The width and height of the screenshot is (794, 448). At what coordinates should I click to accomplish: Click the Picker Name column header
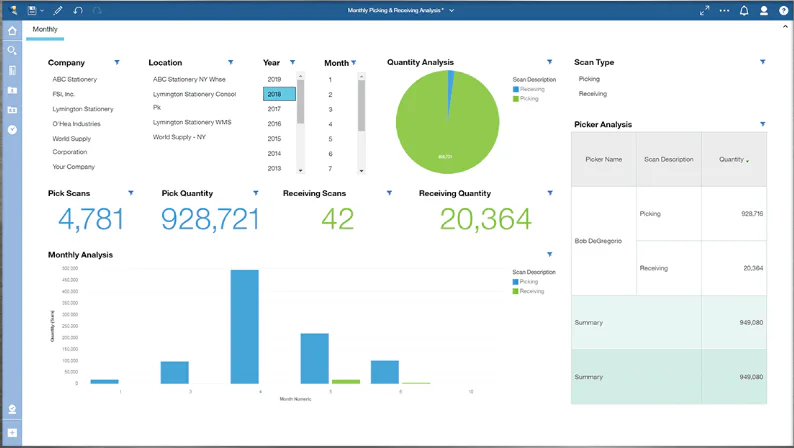click(x=604, y=159)
